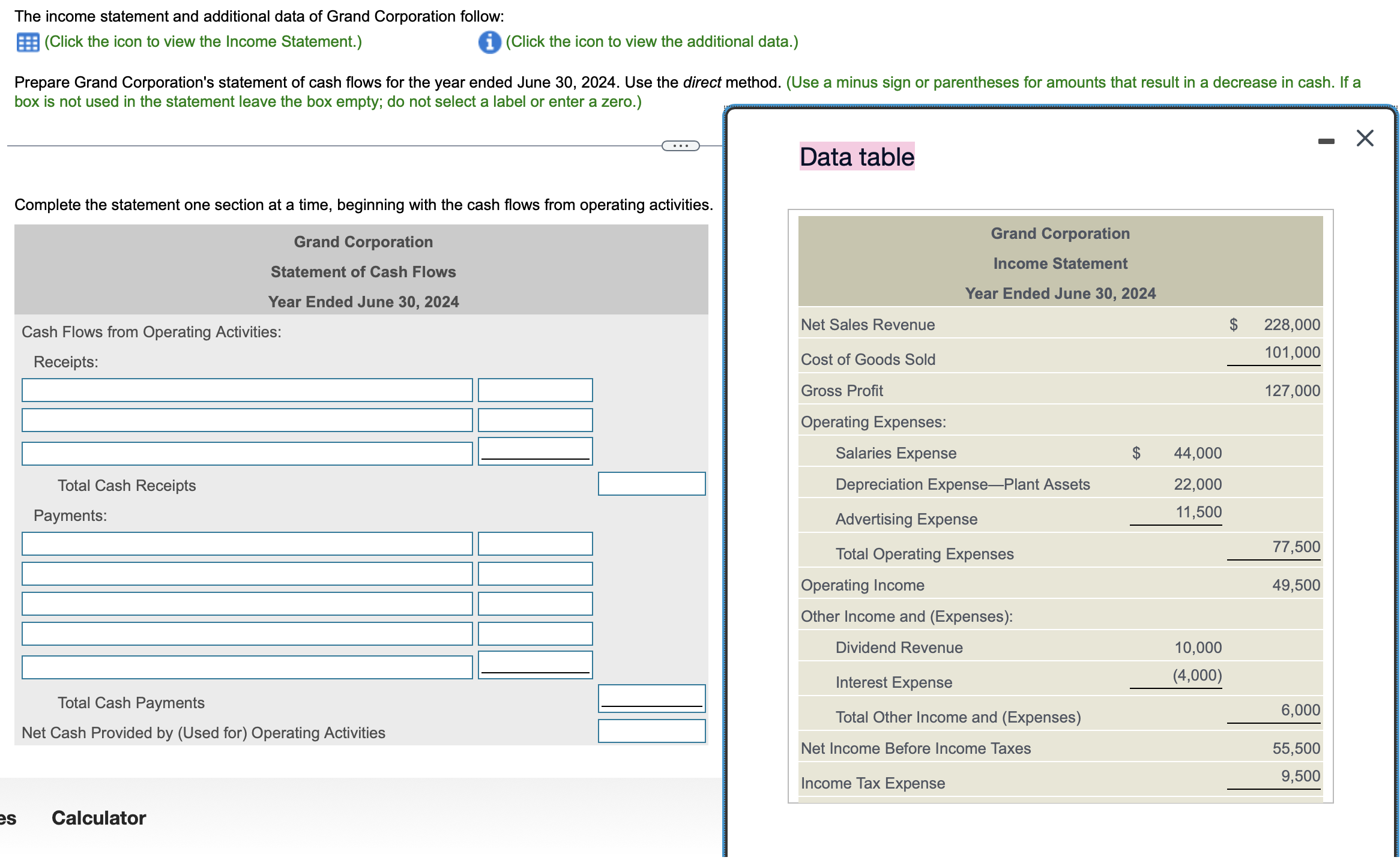Click the Total Cash Payments amount field
Viewport: 1400px width, 863px height.
651,697
